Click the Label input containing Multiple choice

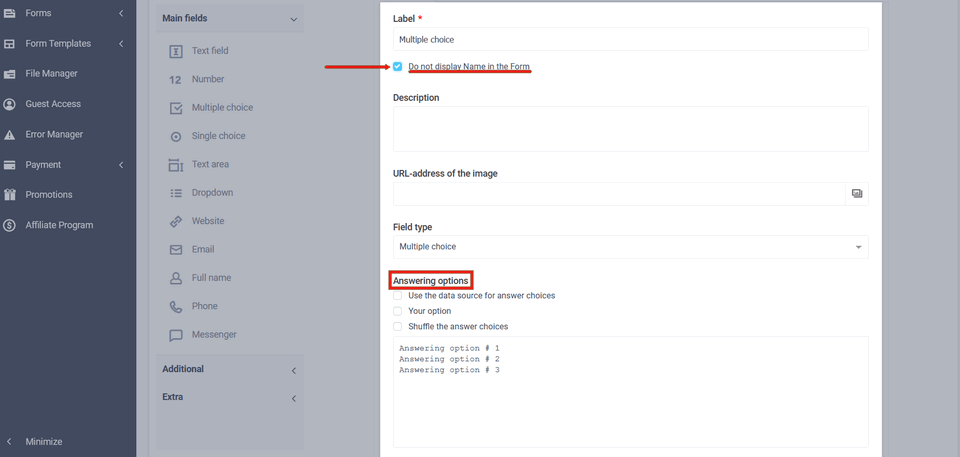[631, 39]
